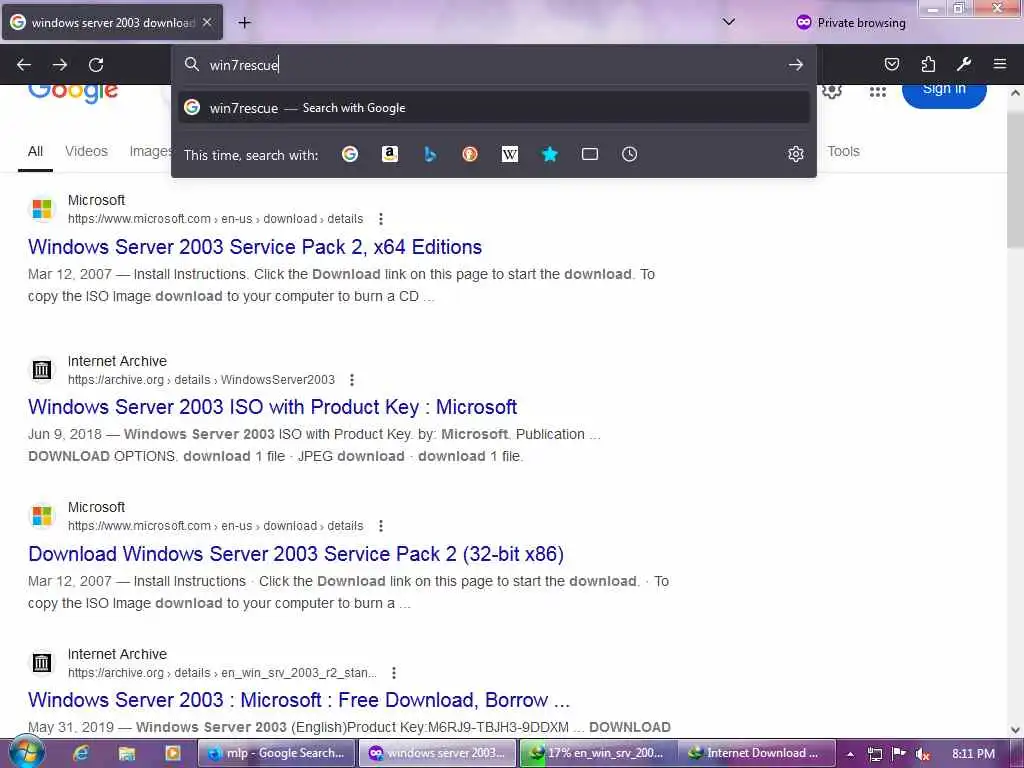Open a new tab with plus button
Screen dimensions: 1024x768
click(244, 23)
